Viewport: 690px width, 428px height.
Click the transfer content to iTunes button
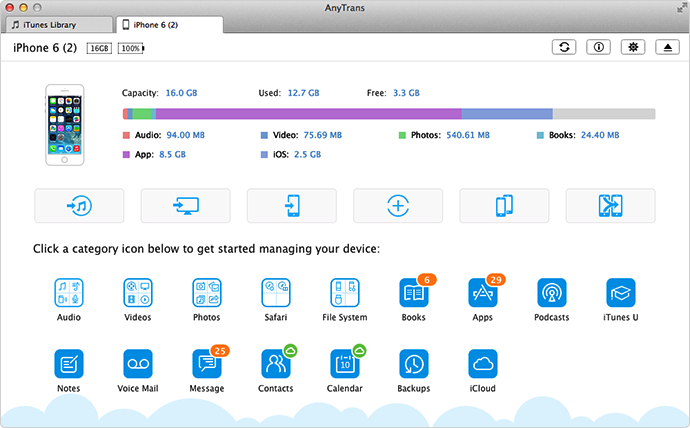click(x=79, y=206)
